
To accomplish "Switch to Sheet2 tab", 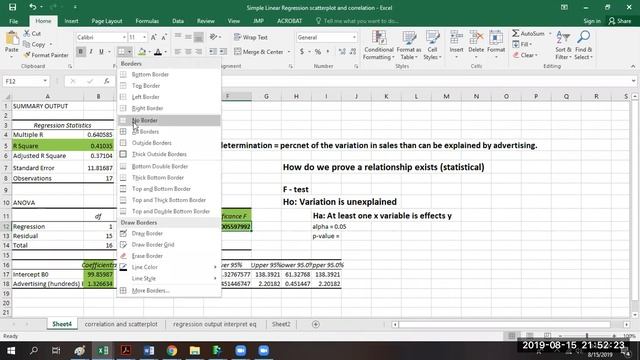I will [281, 324].
